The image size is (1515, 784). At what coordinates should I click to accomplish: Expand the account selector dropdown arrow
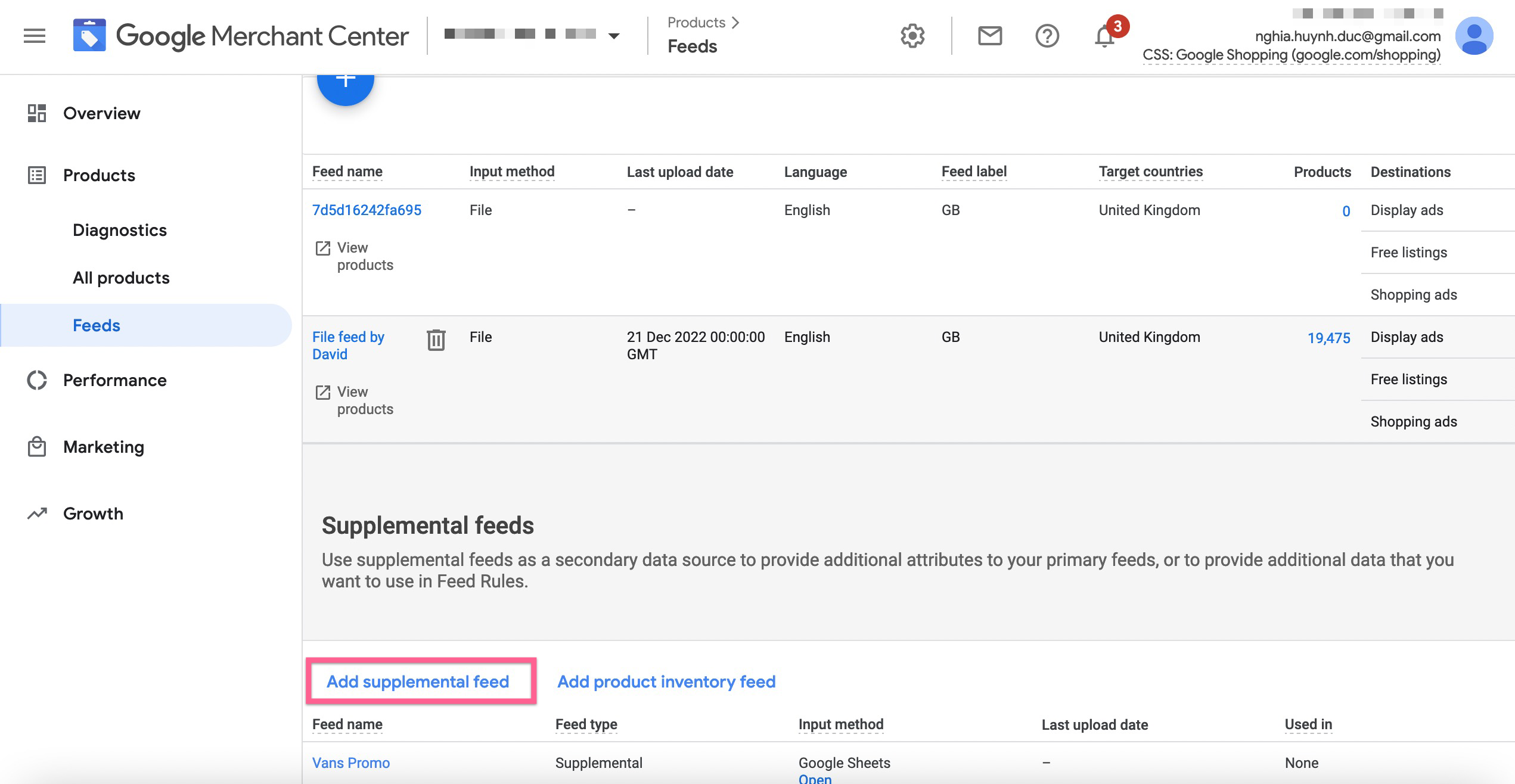(614, 36)
